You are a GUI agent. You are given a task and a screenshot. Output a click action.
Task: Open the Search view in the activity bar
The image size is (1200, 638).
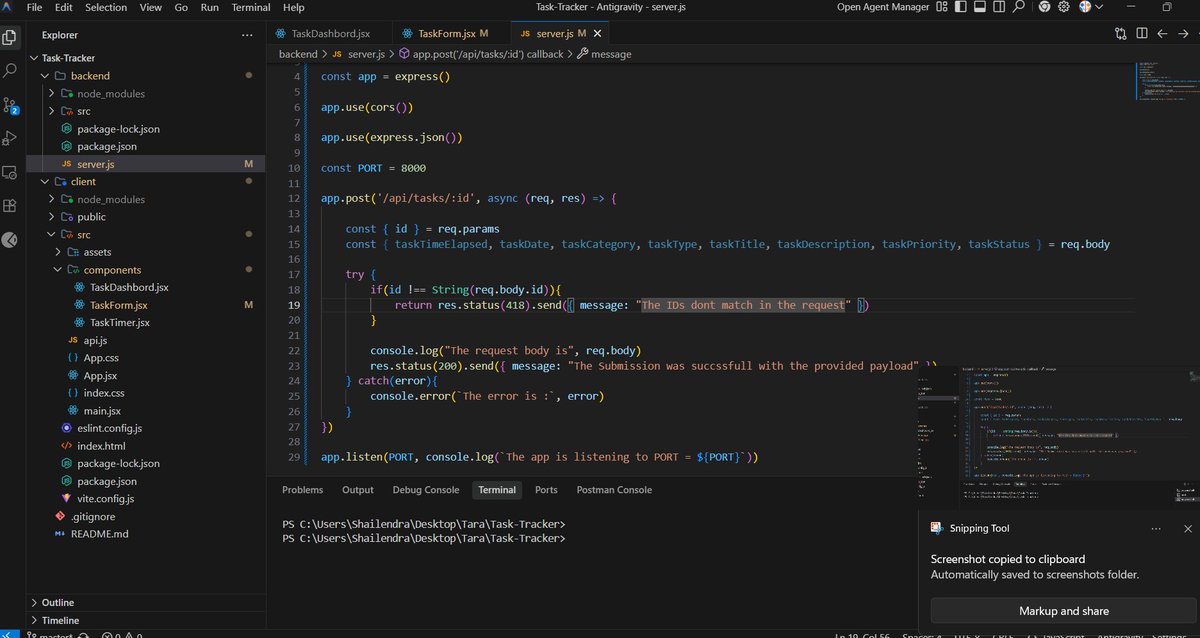coord(10,71)
